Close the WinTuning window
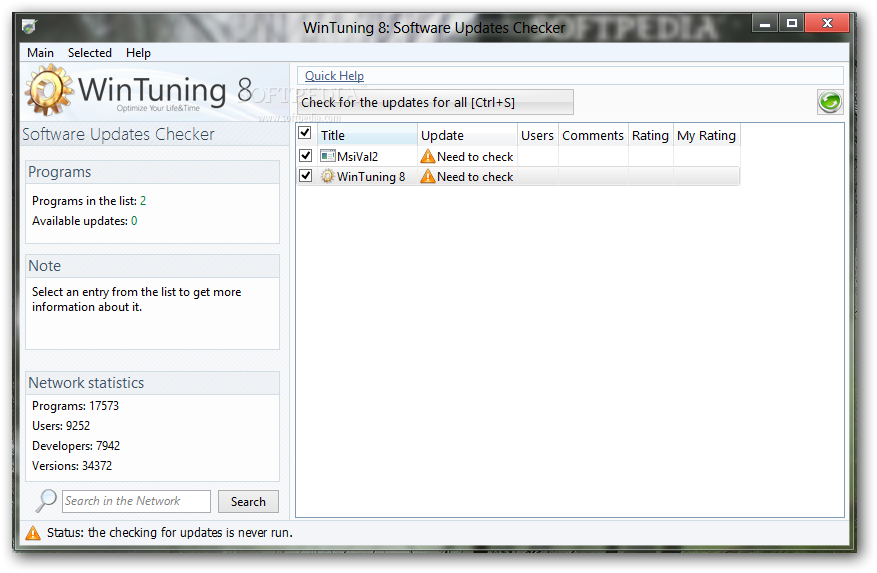877x573 pixels. [827, 24]
